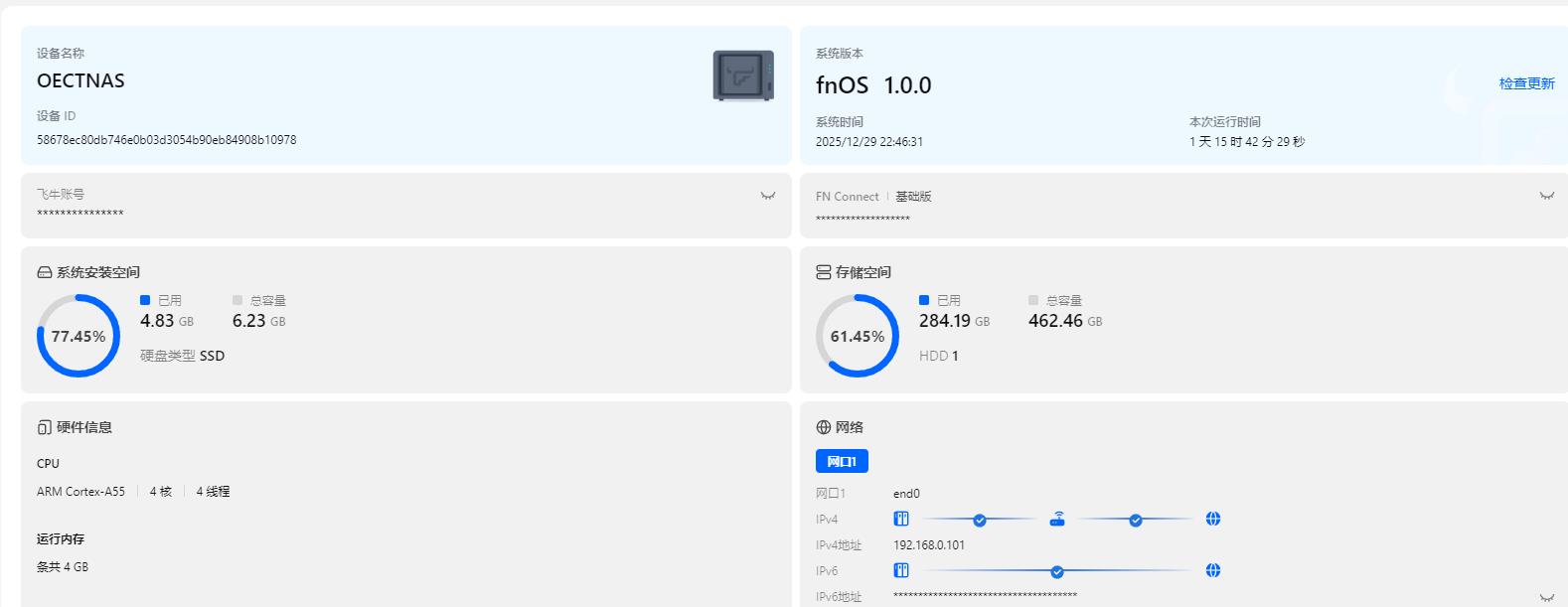Viewport: 1568px width, 607px height.
Task: Reveal hidden 飞牛账号 with eye icon
Action: point(768,196)
